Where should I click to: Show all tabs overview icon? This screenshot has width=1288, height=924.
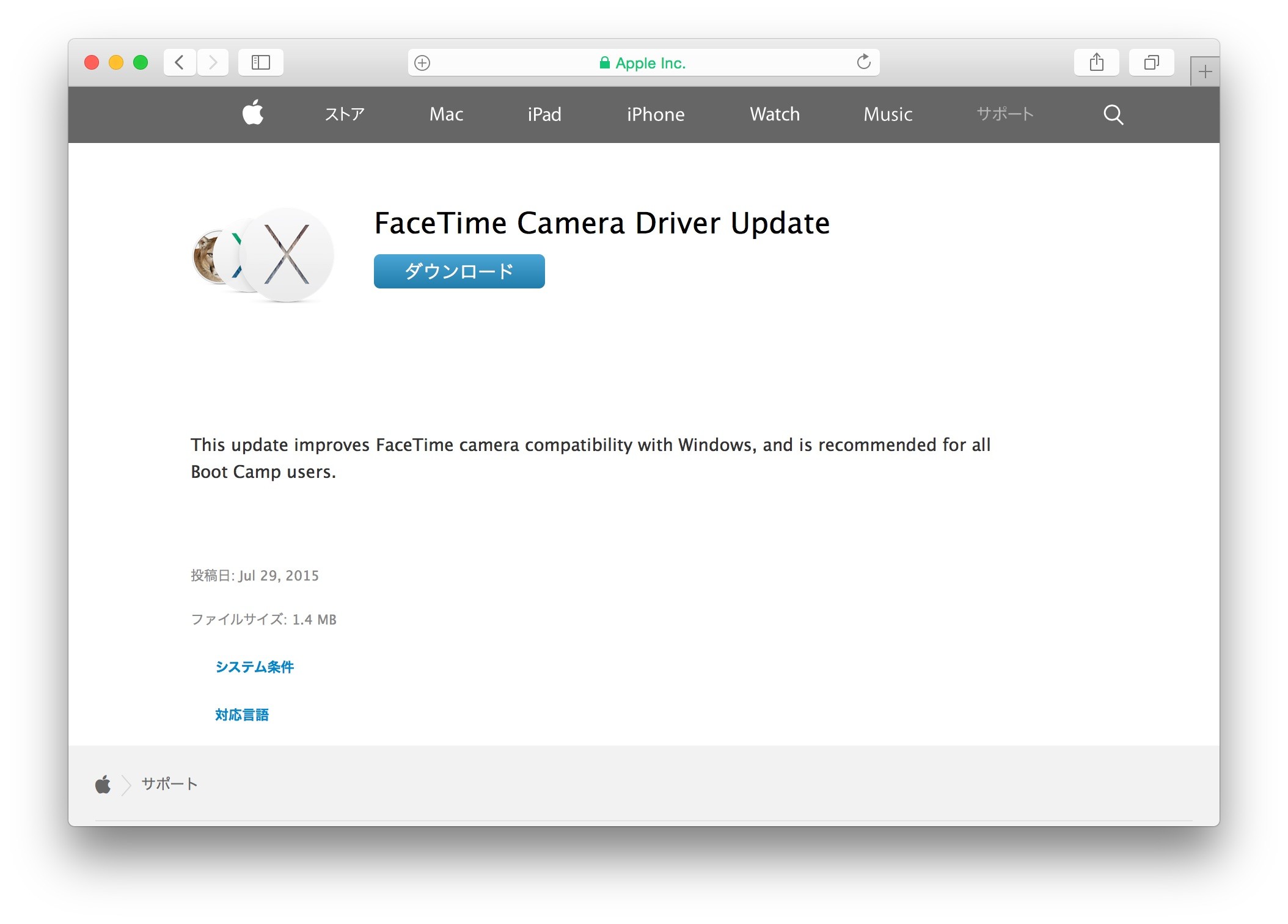1152,62
